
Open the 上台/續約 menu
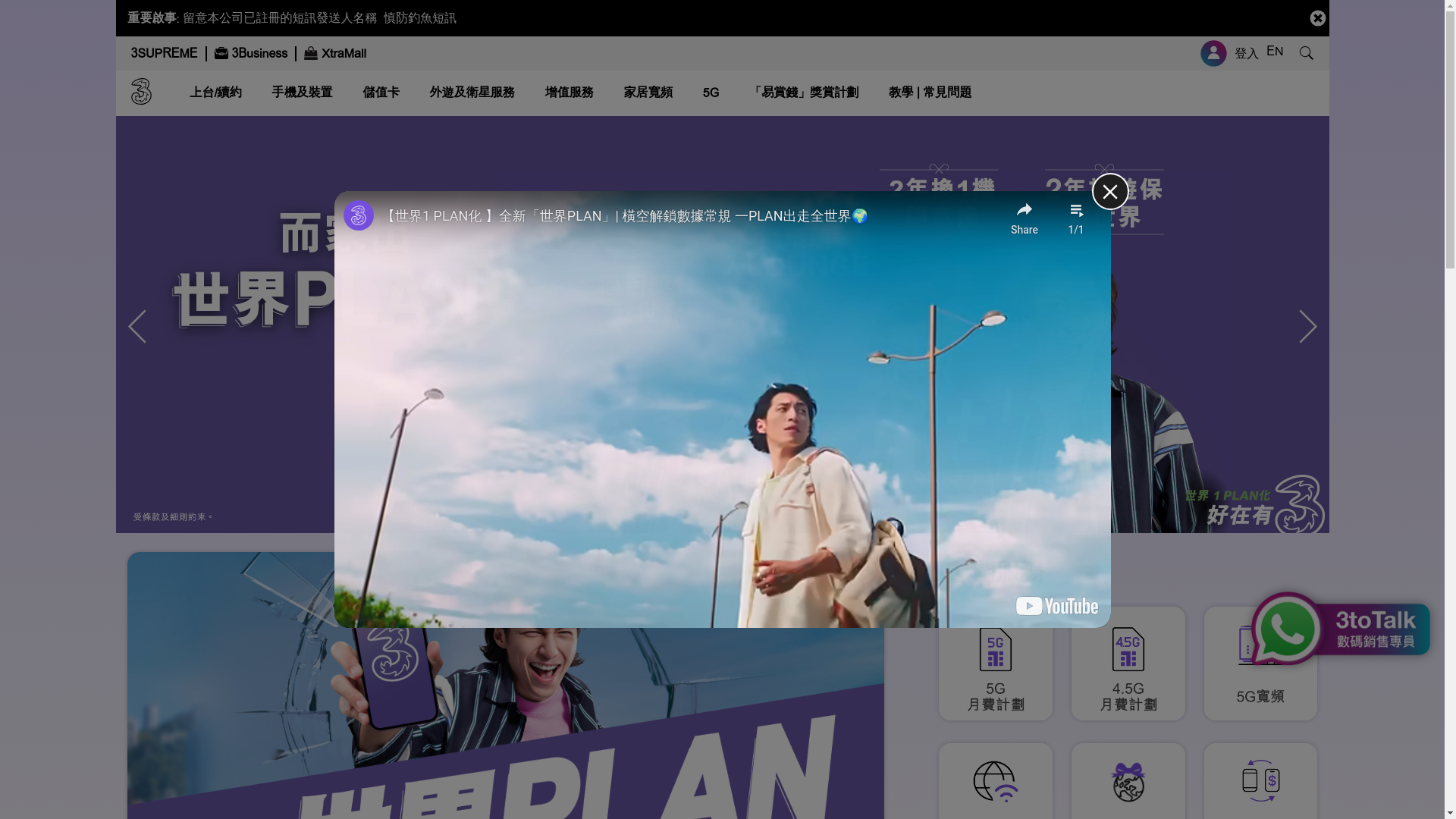pos(215,93)
